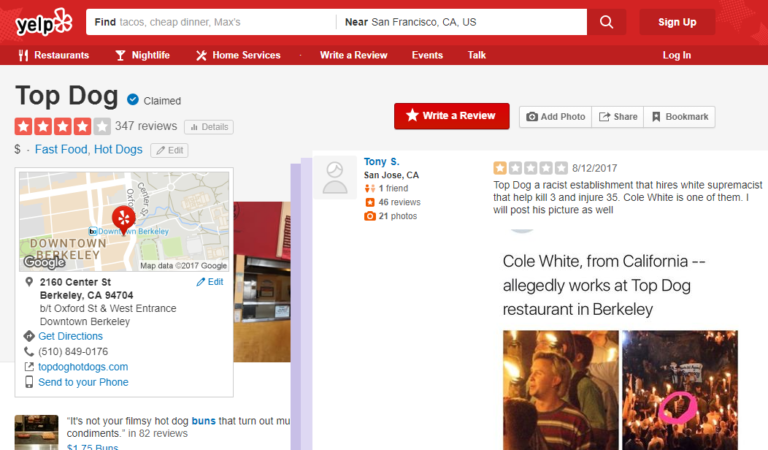Open the torch crowd review photo
The image size is (768, 450).
pyautogui.click(x=680, y=390)
